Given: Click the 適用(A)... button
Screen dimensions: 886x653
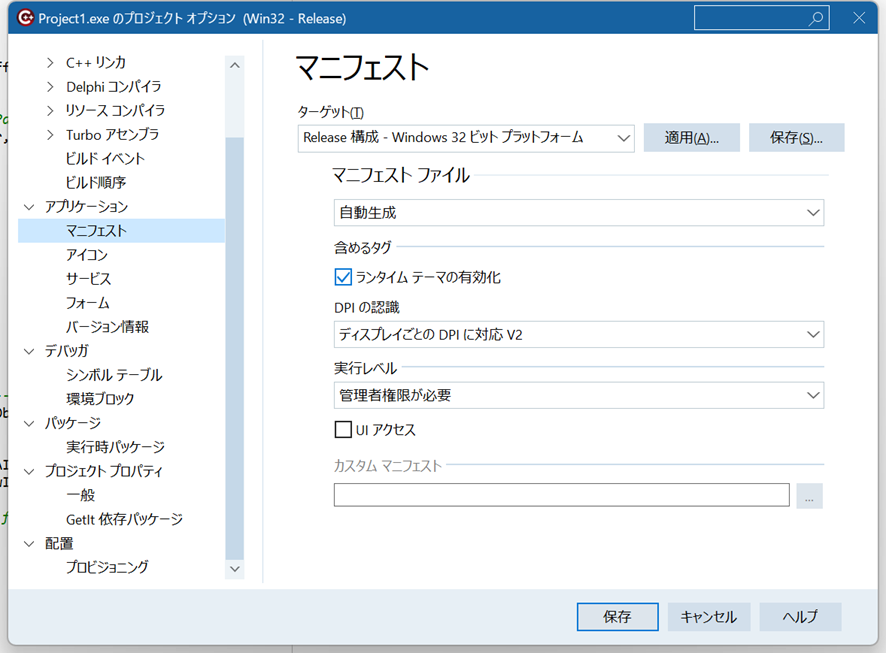Looking at the screenshot, I should click(x=691, y=138).
